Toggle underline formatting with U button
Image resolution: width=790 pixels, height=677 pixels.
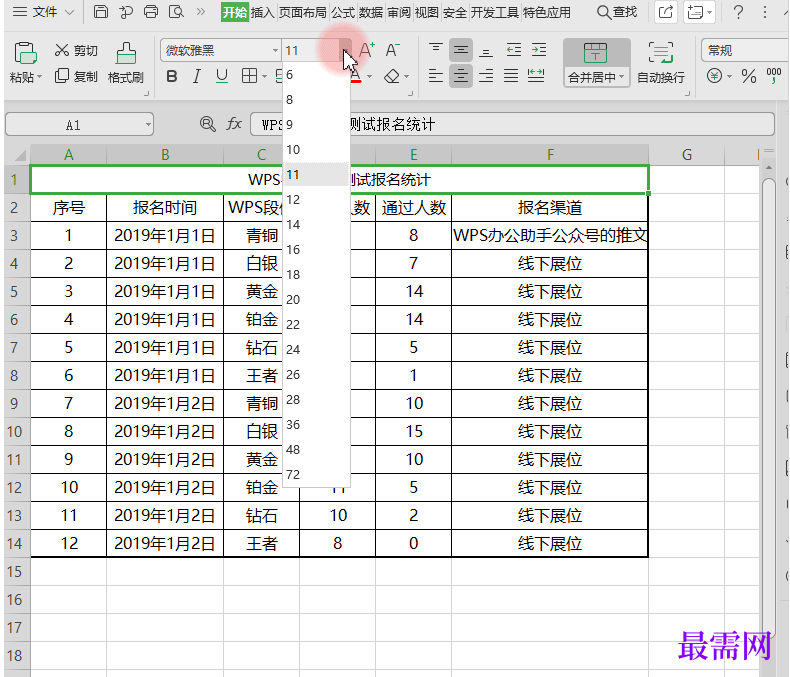(222, 76)
